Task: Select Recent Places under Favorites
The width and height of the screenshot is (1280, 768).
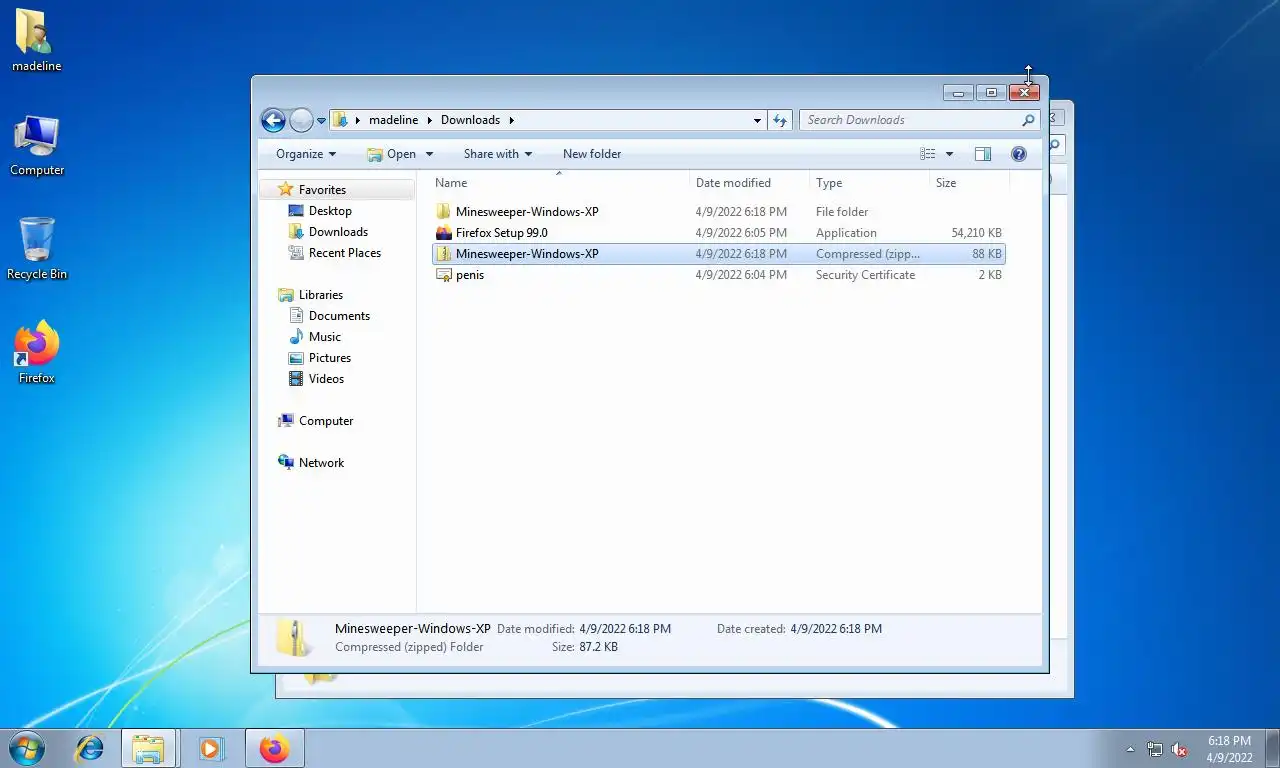Action: pyautogui.click(x=345, y=253)
